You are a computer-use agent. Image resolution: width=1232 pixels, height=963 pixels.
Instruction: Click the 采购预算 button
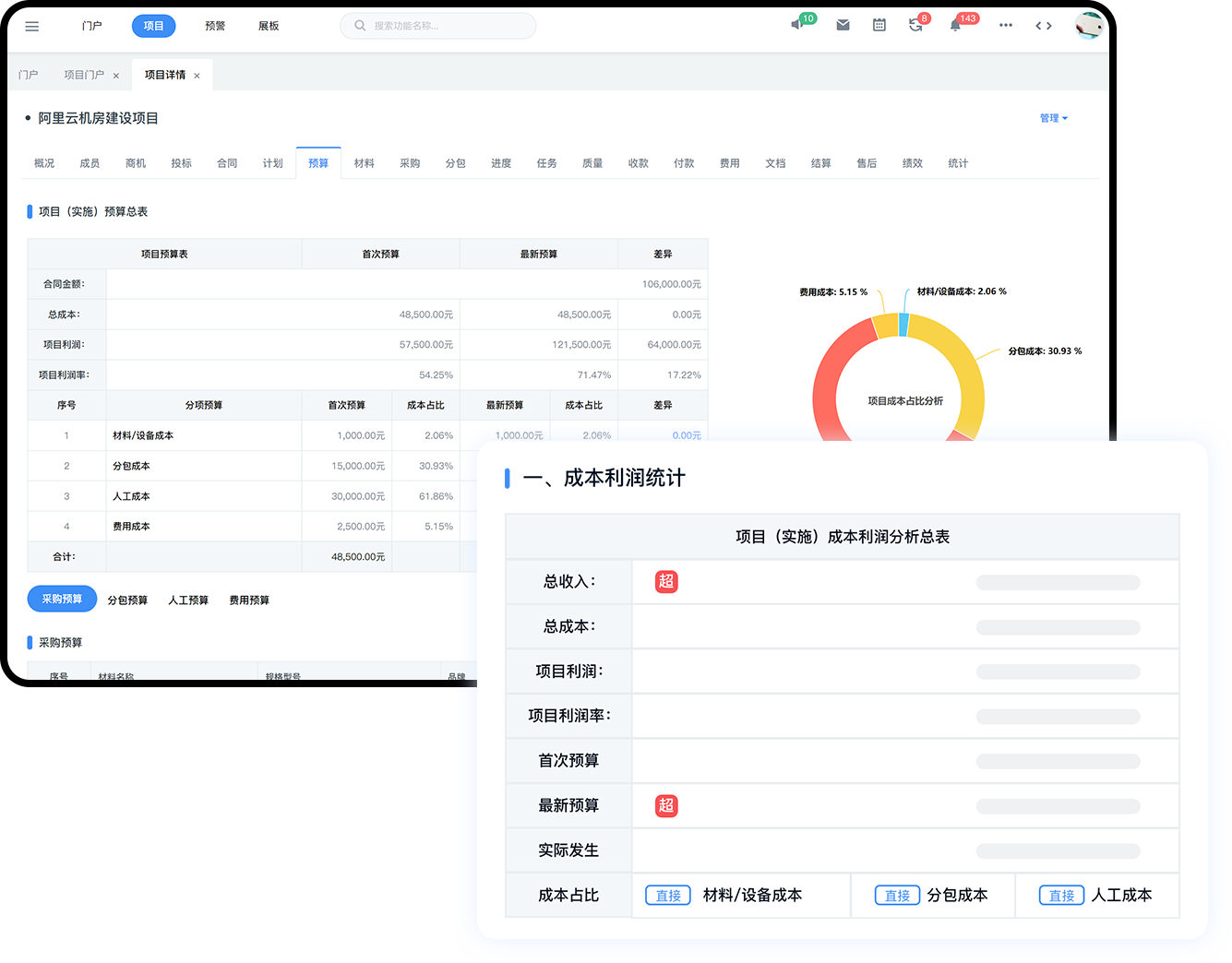pyautogui.click(x=62, y=599)
